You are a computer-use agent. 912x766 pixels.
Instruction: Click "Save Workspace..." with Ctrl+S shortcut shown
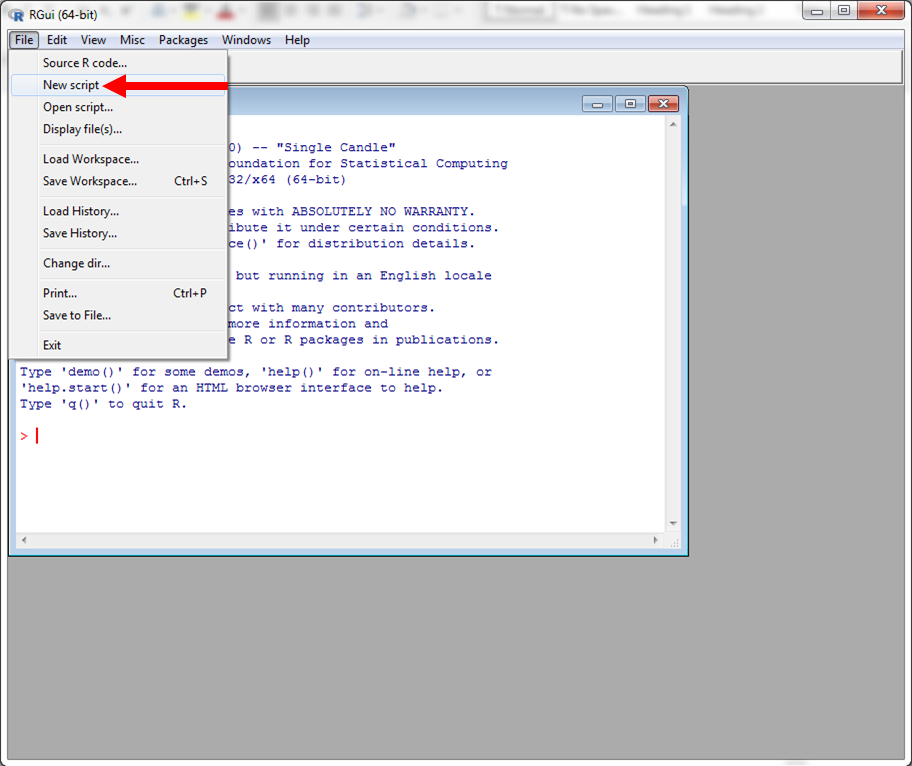pyautogui.click(x=89, y=181)
